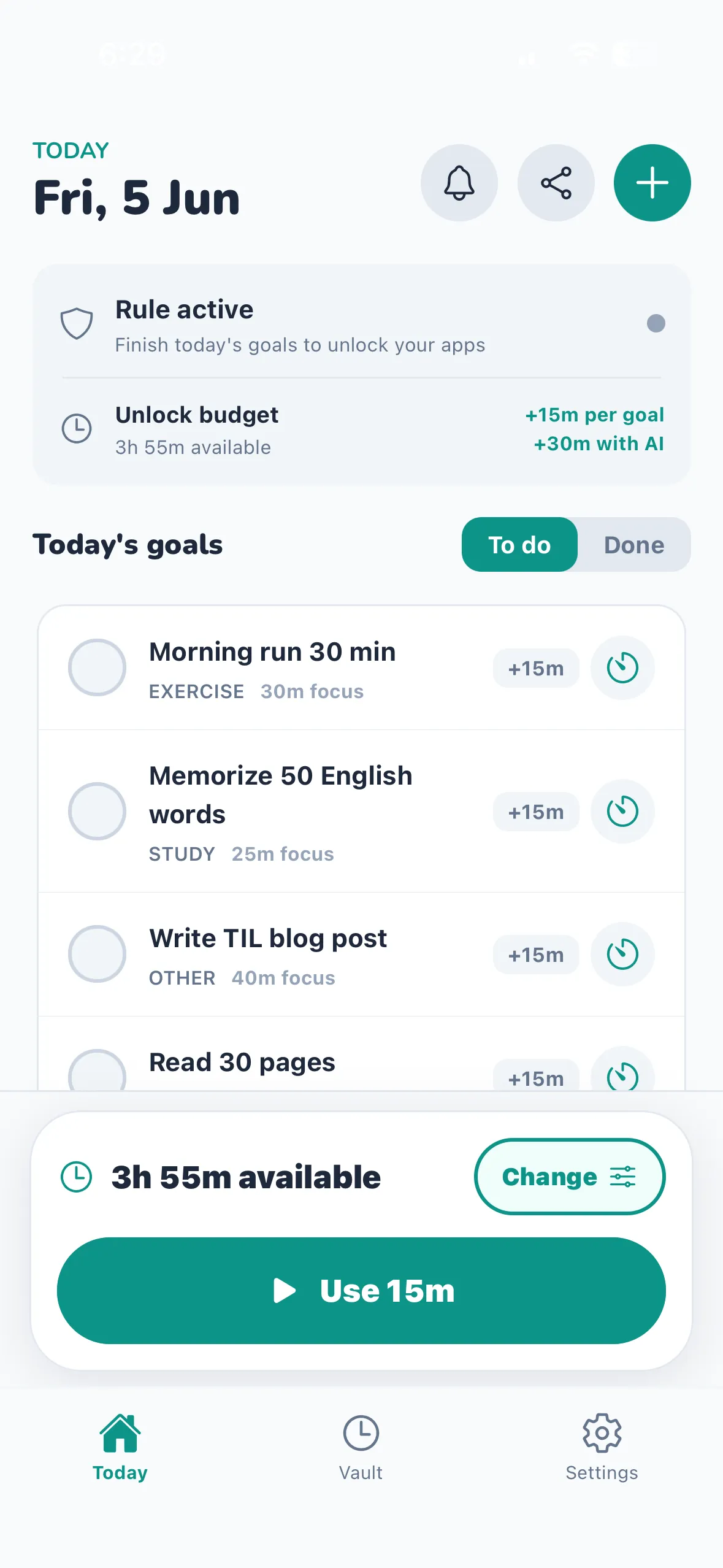The width and height of the screenshot is (723, 1568).
Task: Open Settings gear tab
Action: [x=602, y=1448]
